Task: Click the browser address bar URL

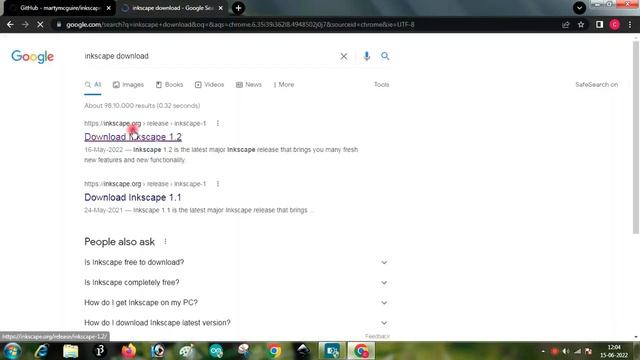Action: point(240,24)
